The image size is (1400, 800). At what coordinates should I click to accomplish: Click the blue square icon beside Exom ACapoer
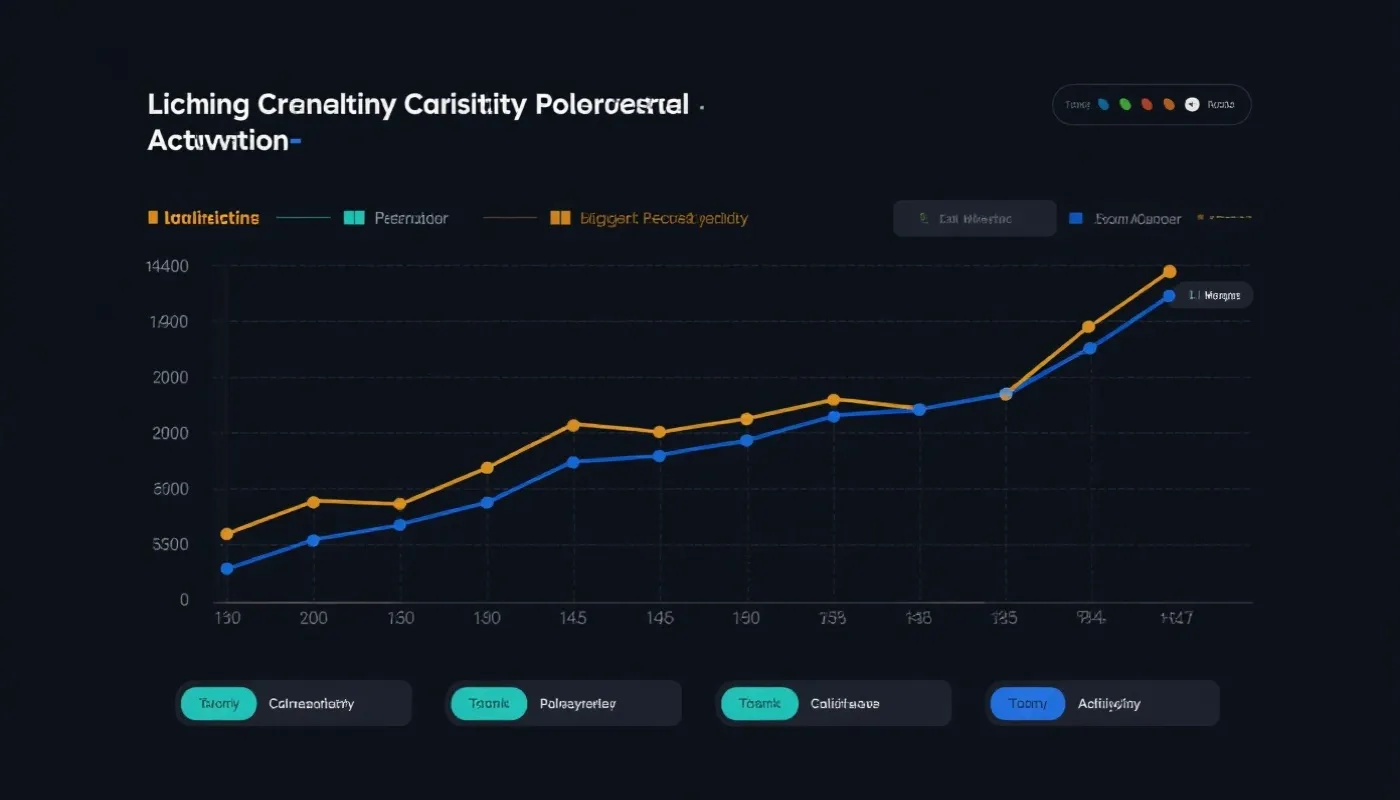pyautogui.click(x=1076, y=217)
